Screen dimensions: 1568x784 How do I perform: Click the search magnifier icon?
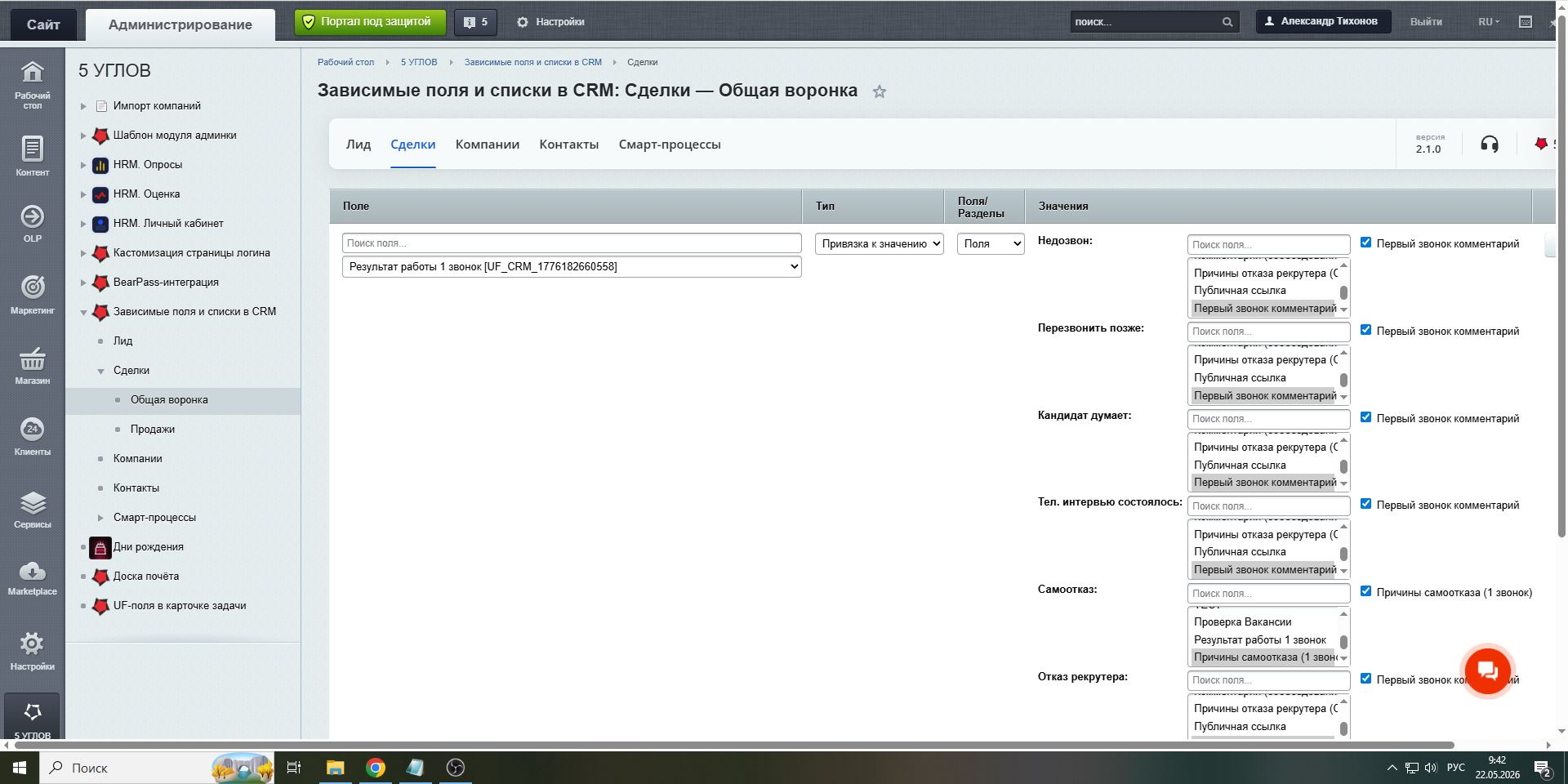1227,22
